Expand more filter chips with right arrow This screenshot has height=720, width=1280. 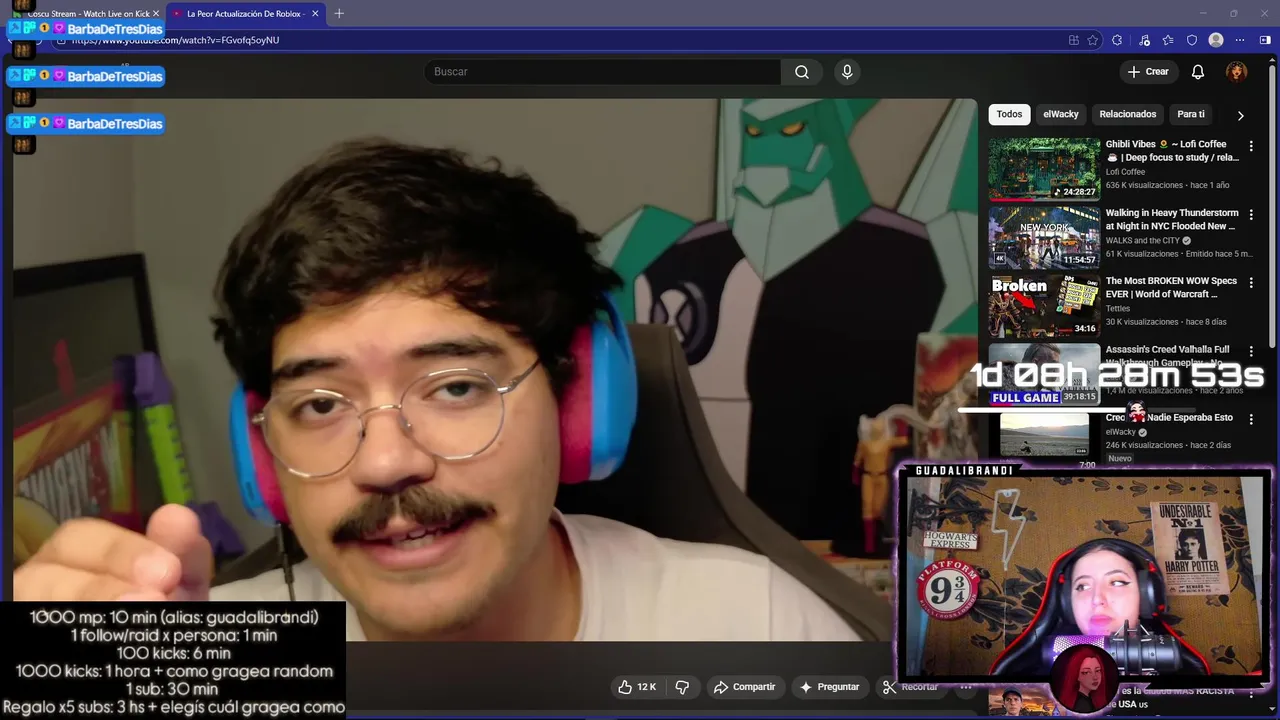click(x=1240, y=115)
